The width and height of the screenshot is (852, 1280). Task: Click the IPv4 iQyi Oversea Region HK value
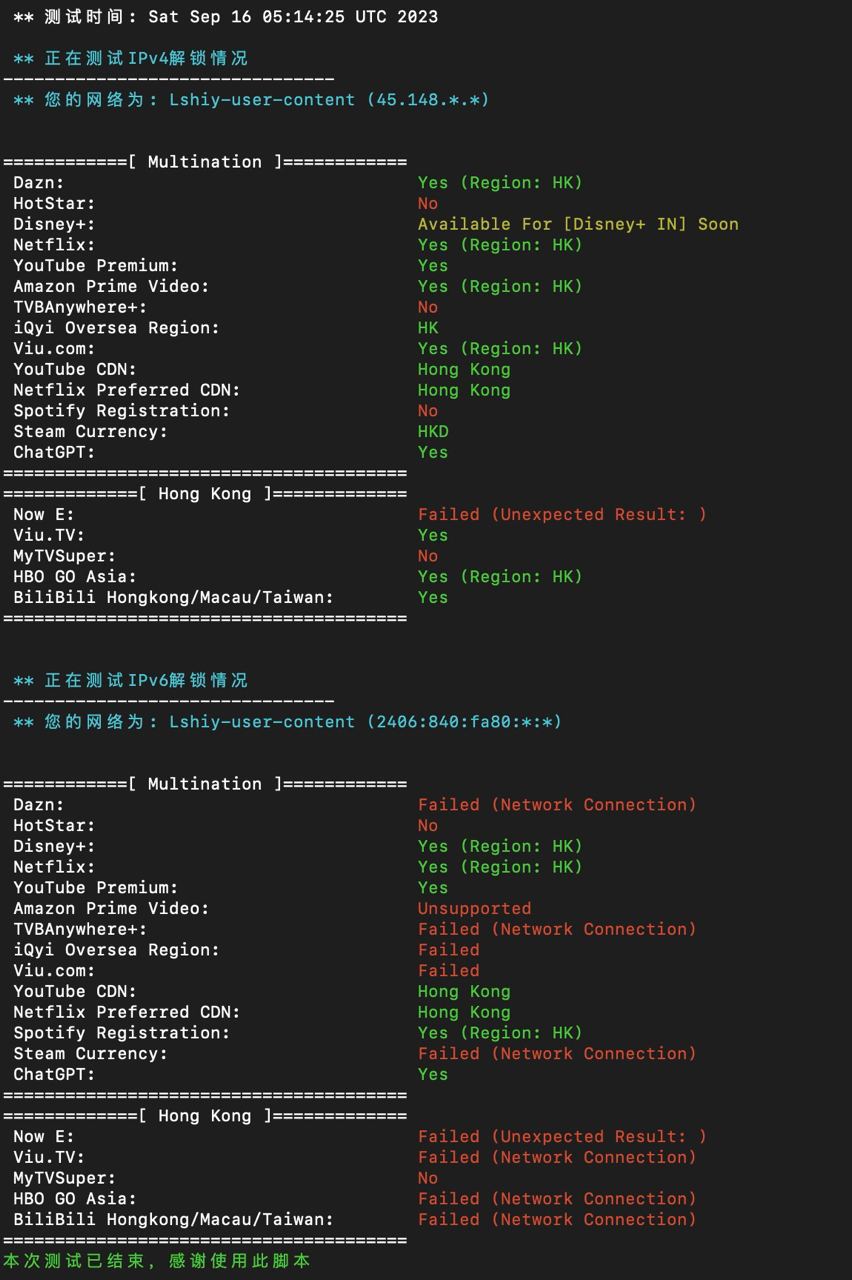[428, 328]
